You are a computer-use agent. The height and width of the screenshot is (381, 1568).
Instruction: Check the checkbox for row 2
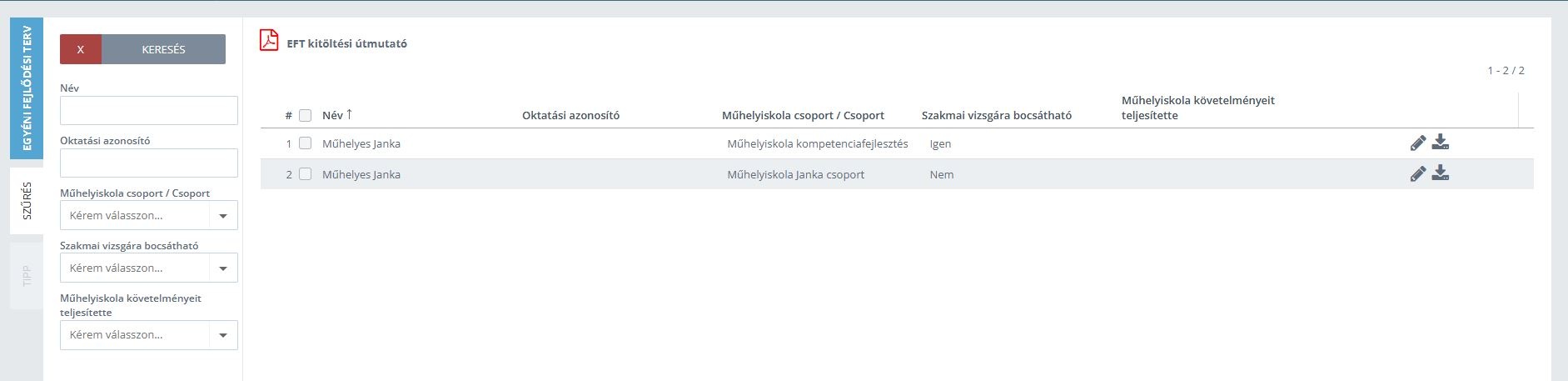(x=306, y=174)
